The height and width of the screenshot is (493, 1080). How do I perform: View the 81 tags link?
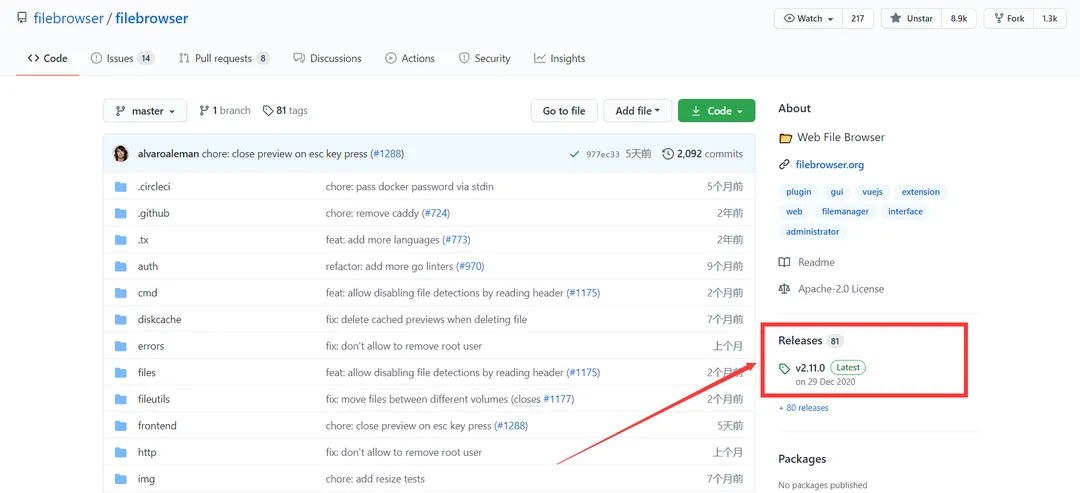[285, 110]
